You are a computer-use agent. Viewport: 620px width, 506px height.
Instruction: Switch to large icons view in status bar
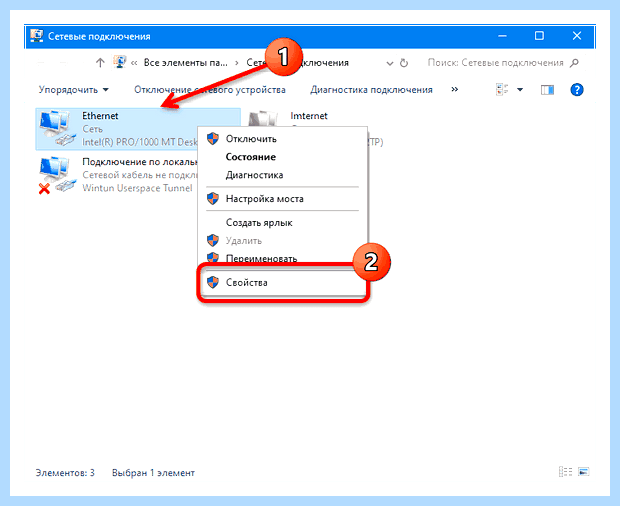pos(584,472)
